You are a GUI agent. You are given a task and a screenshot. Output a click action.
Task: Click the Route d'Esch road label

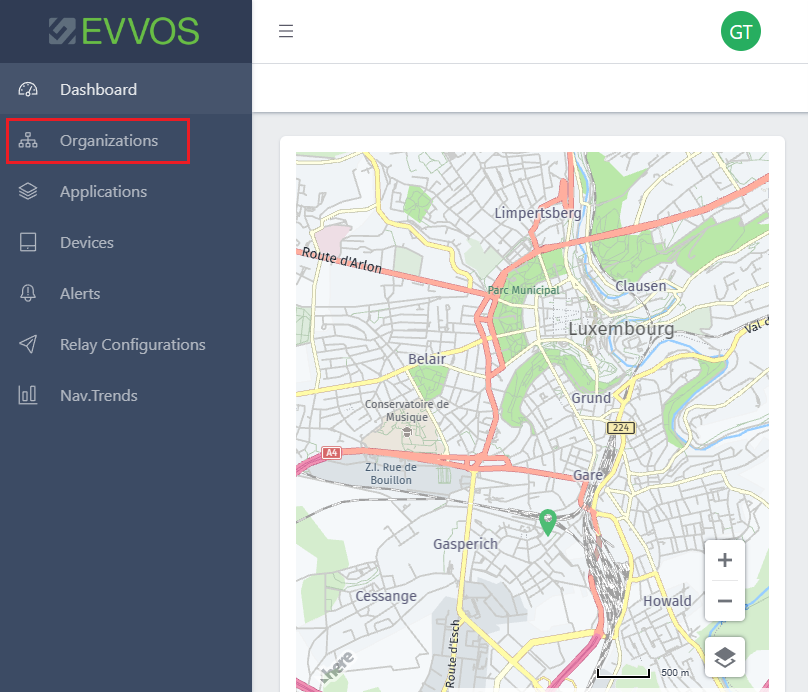(452, 653)
